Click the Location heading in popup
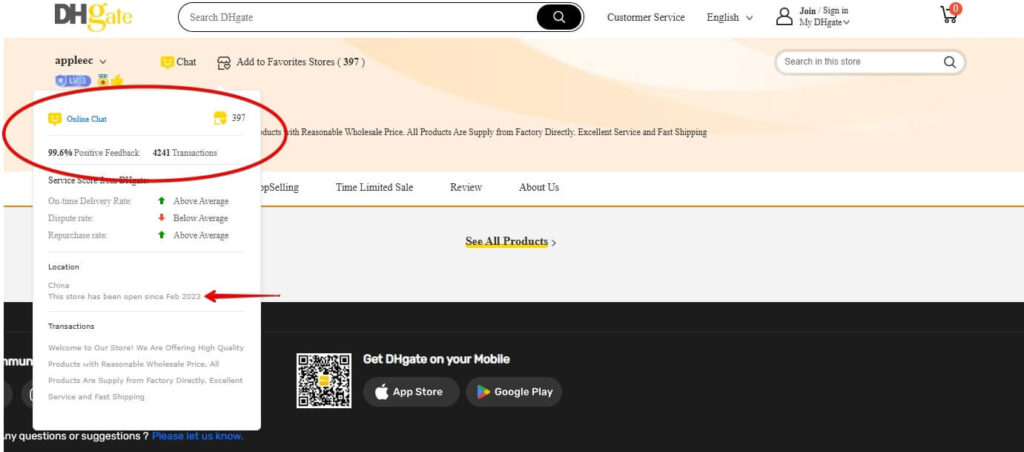This screenshot has width=1024, height=452. click(x=63, y=267)
